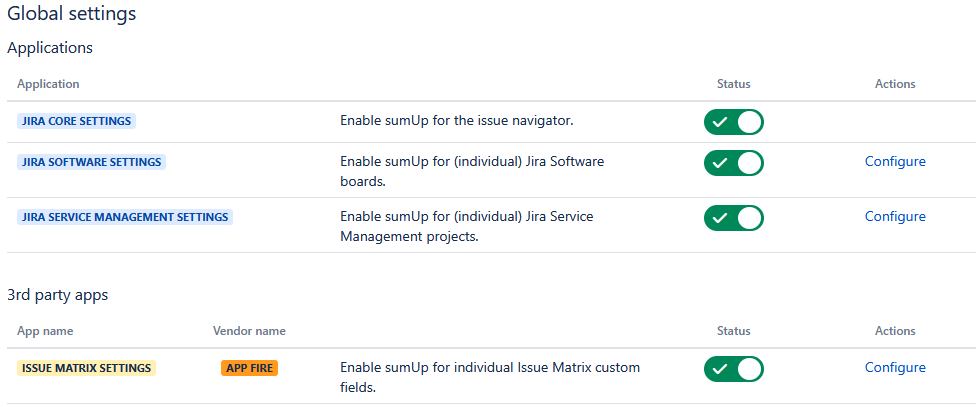
Task: Click the Application column header
Action: coord(48,84)
